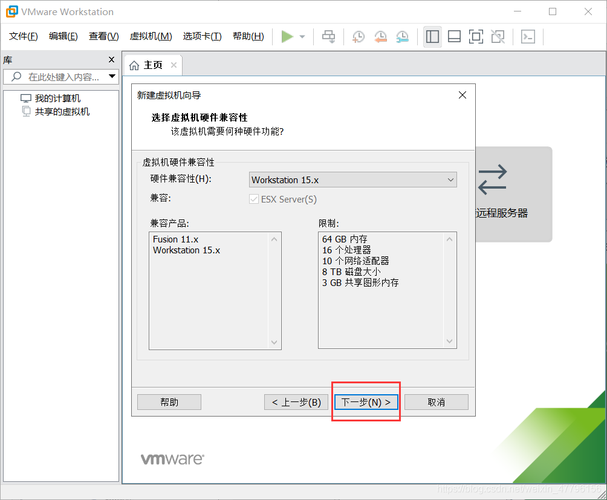Open the power options dropdown arrow
This screenshot has width=607, height=500.
point(302,37)
